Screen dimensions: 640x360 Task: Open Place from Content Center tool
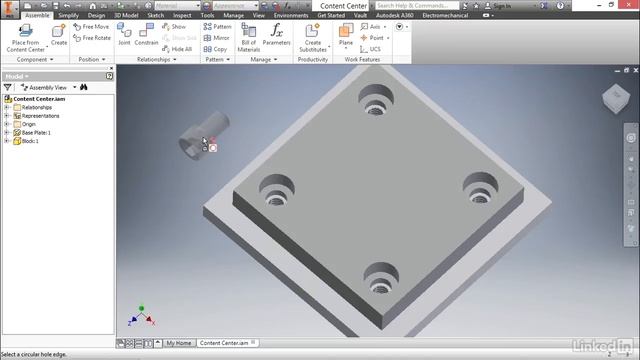25,38
